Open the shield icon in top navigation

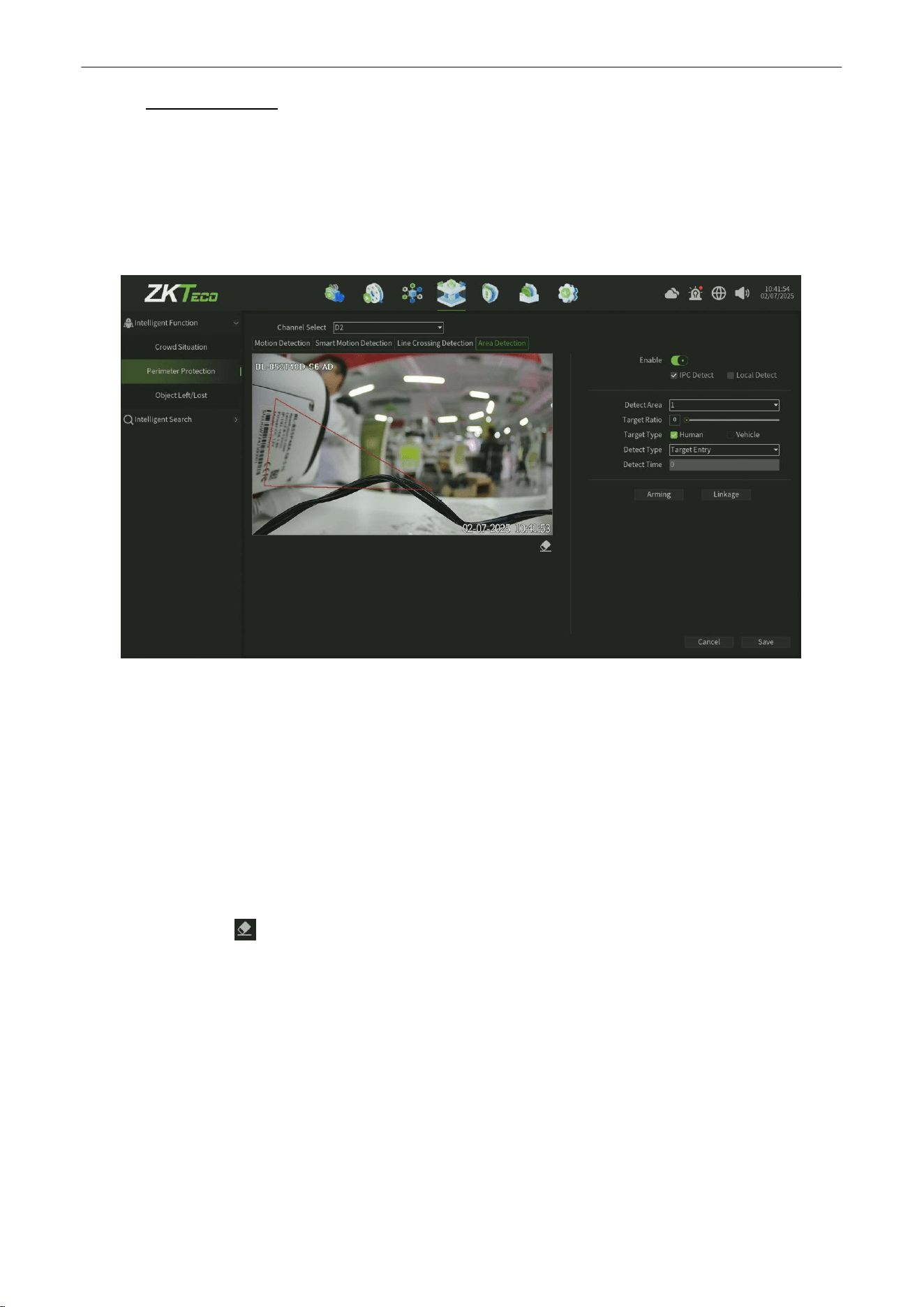tap(490, 293)
